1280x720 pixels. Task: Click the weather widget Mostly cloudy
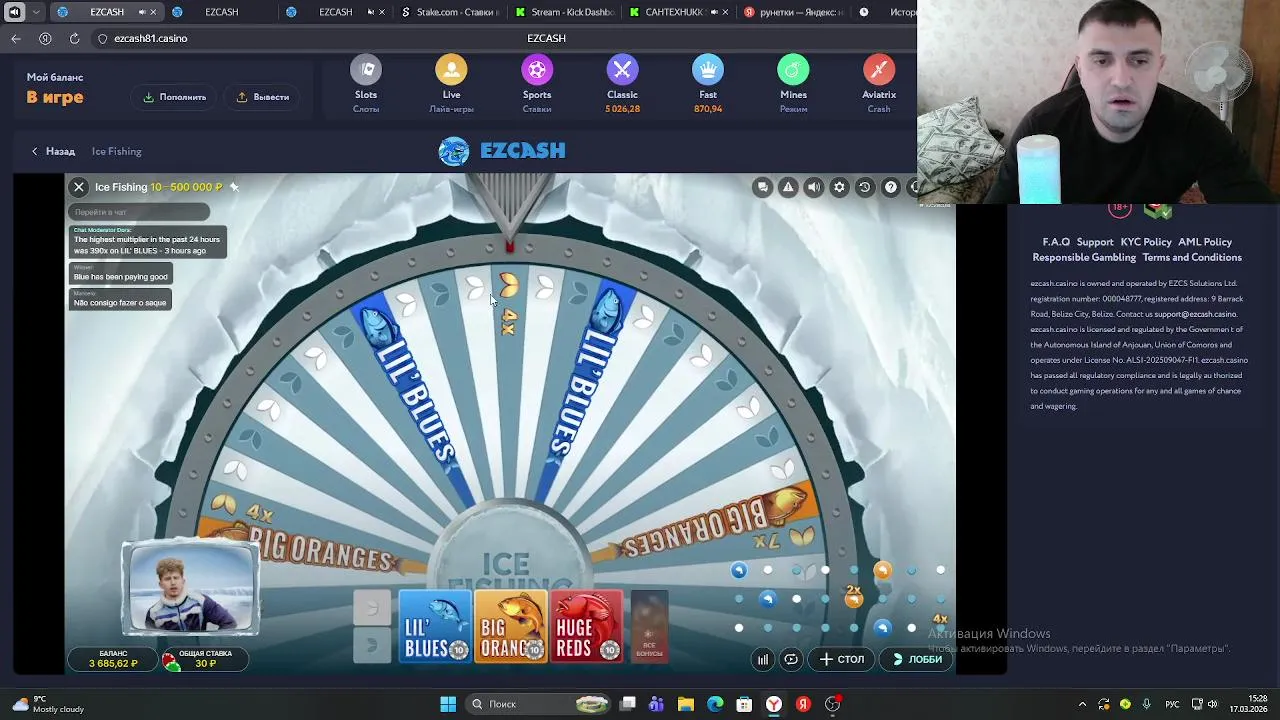[x=50, y=704]
